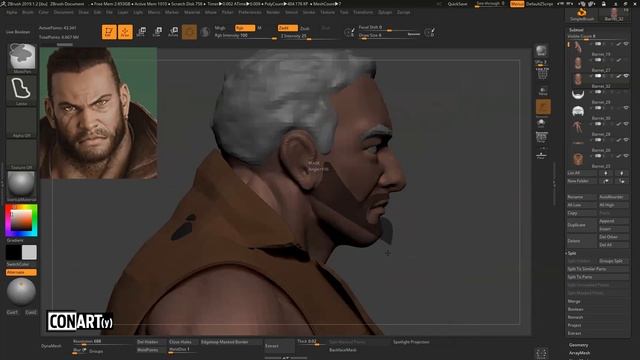
Task: Open the Alpha menu
Action: coord(12,12)
